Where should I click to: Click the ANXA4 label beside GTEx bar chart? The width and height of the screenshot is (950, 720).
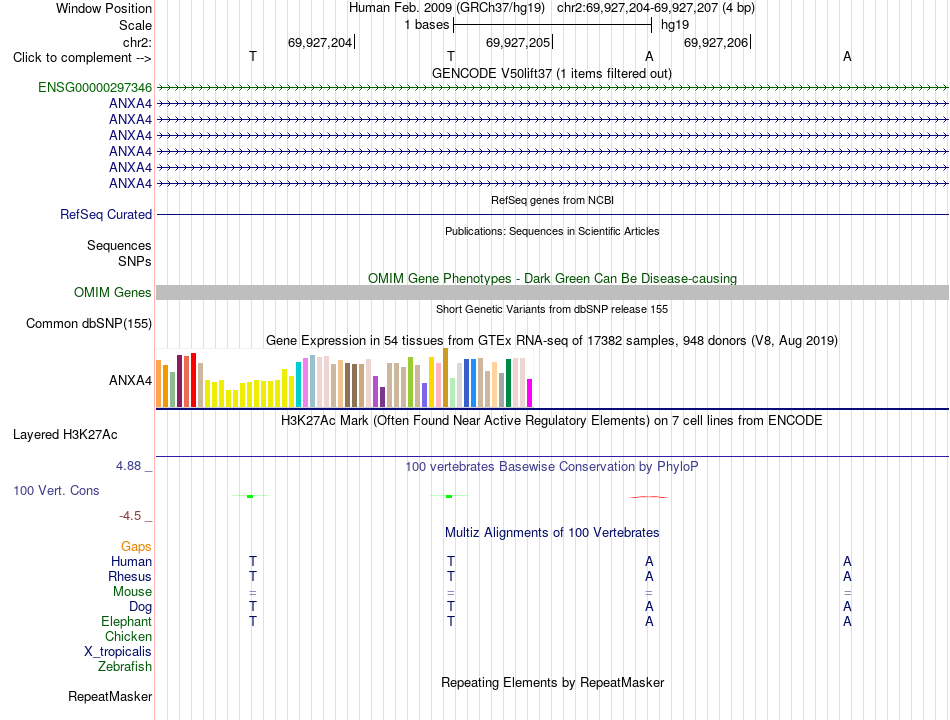click(130, 381)
